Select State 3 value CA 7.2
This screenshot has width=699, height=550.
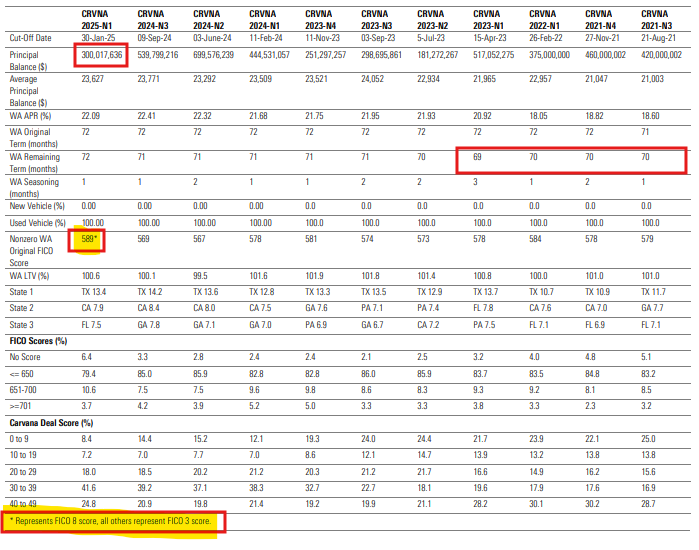click(x=428, y=325)
